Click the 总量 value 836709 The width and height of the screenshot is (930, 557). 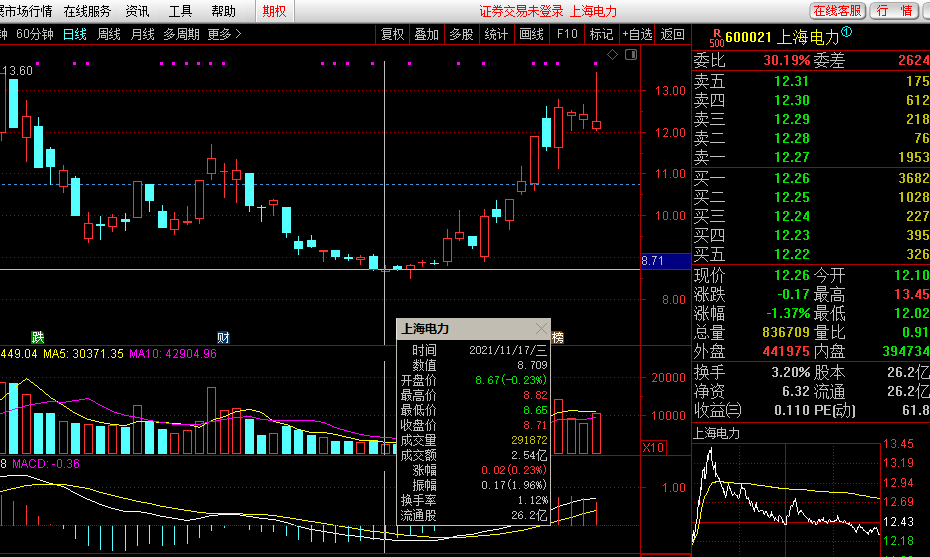(x=786, y=332)
